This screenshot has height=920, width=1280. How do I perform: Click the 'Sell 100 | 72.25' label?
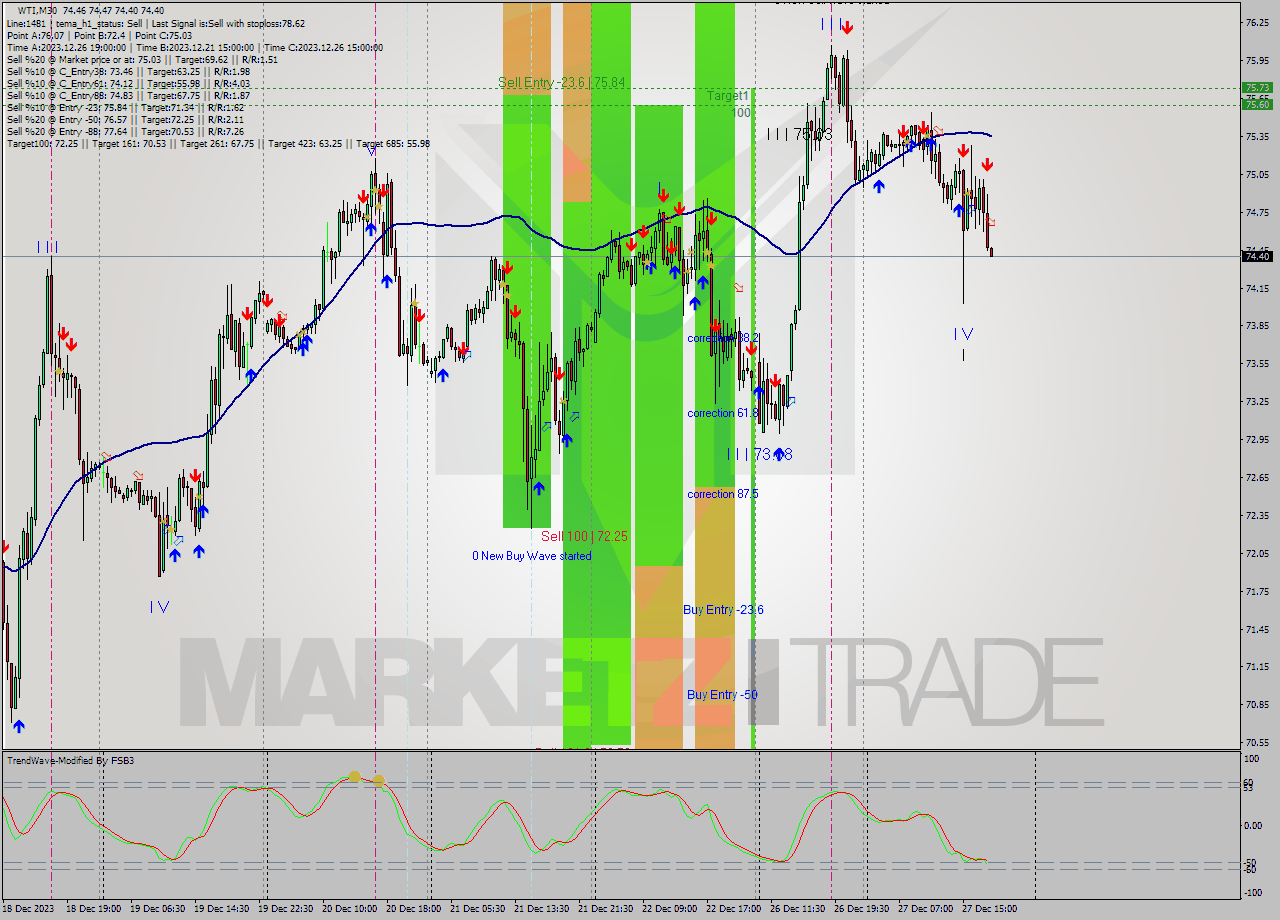pos(584,536)
